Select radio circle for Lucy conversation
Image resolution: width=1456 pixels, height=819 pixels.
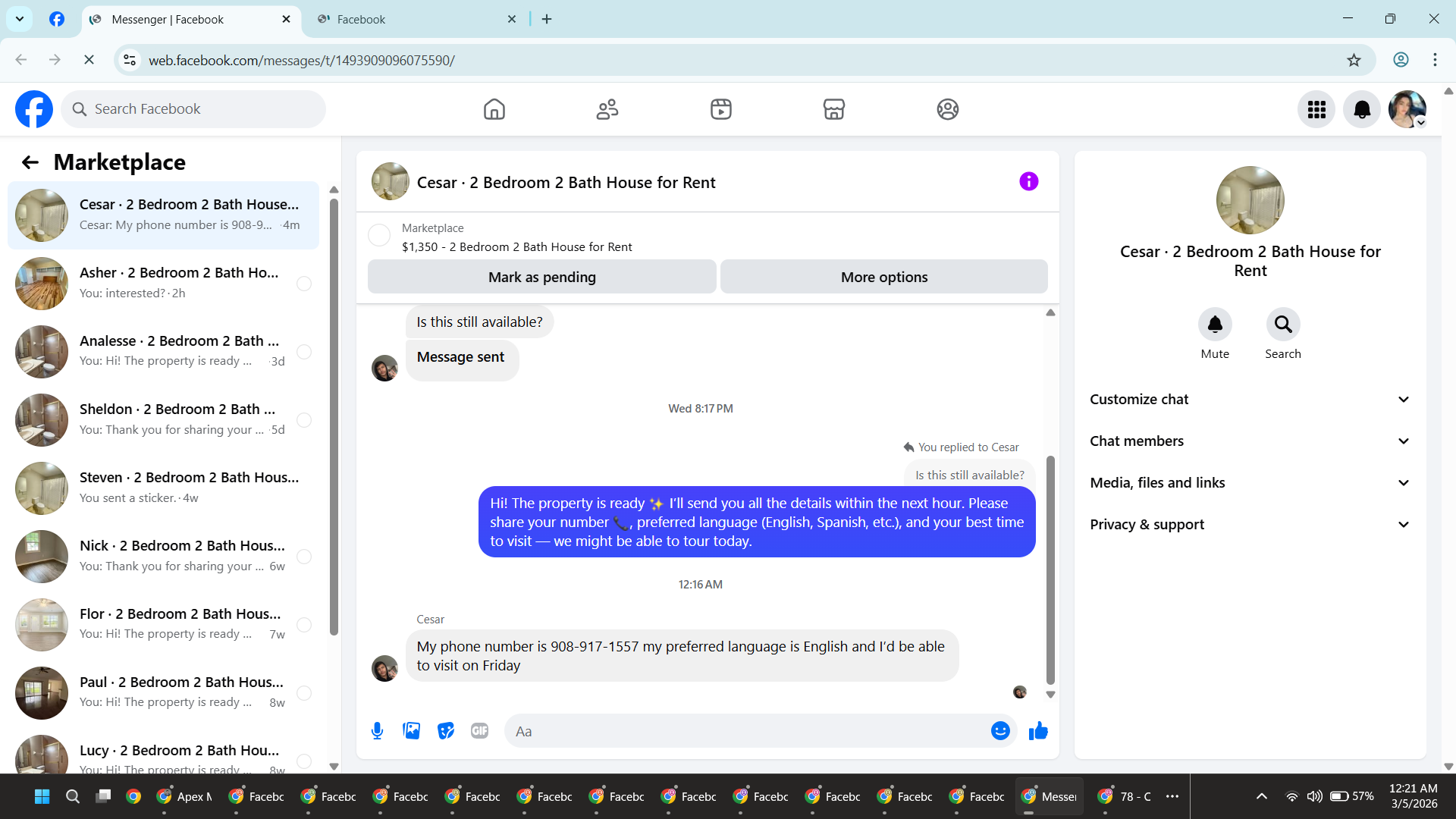point(304,761)
